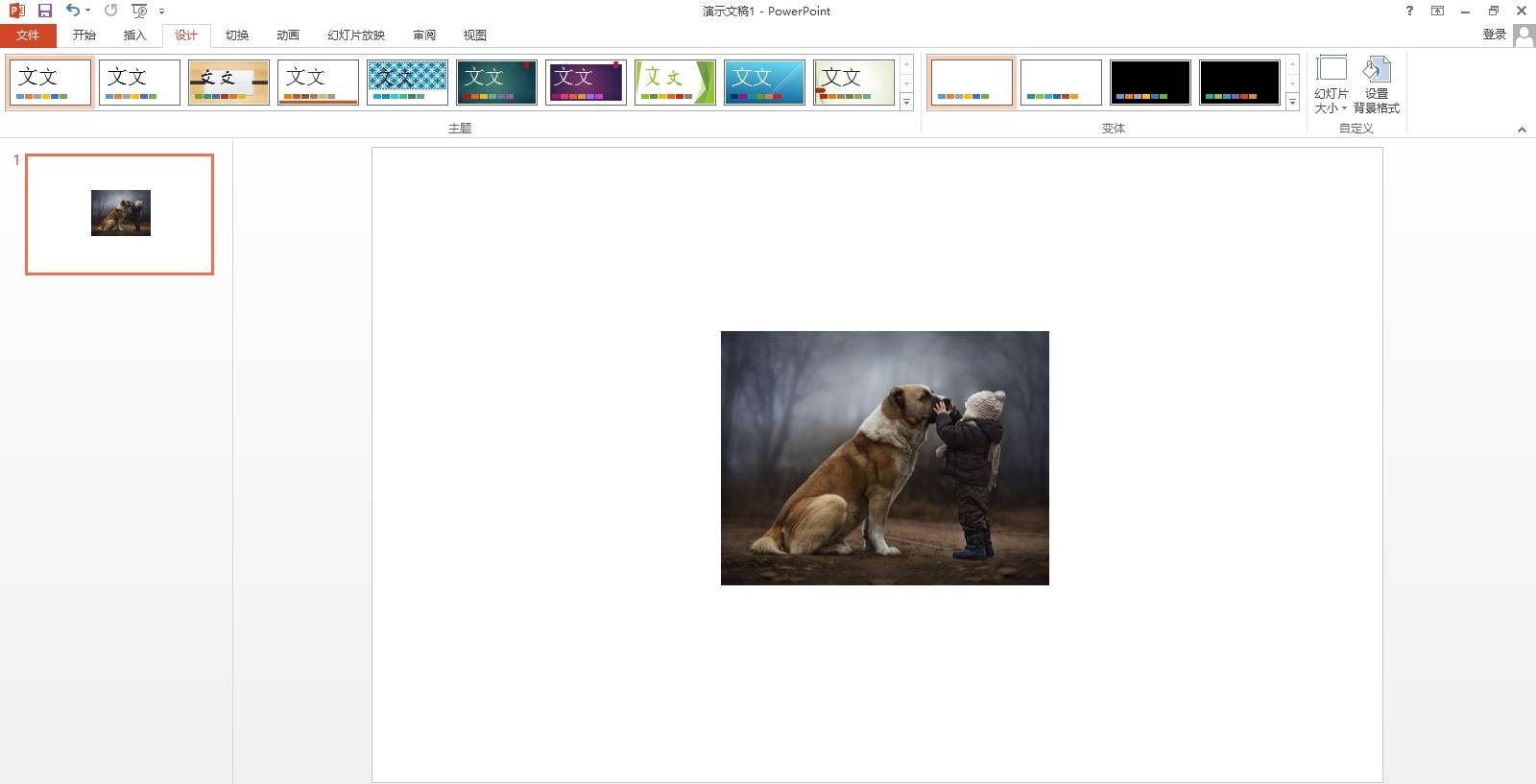The image size is (1536, 784).
Task: Open the 动画 tab
Action: click(x=288, y=36)
